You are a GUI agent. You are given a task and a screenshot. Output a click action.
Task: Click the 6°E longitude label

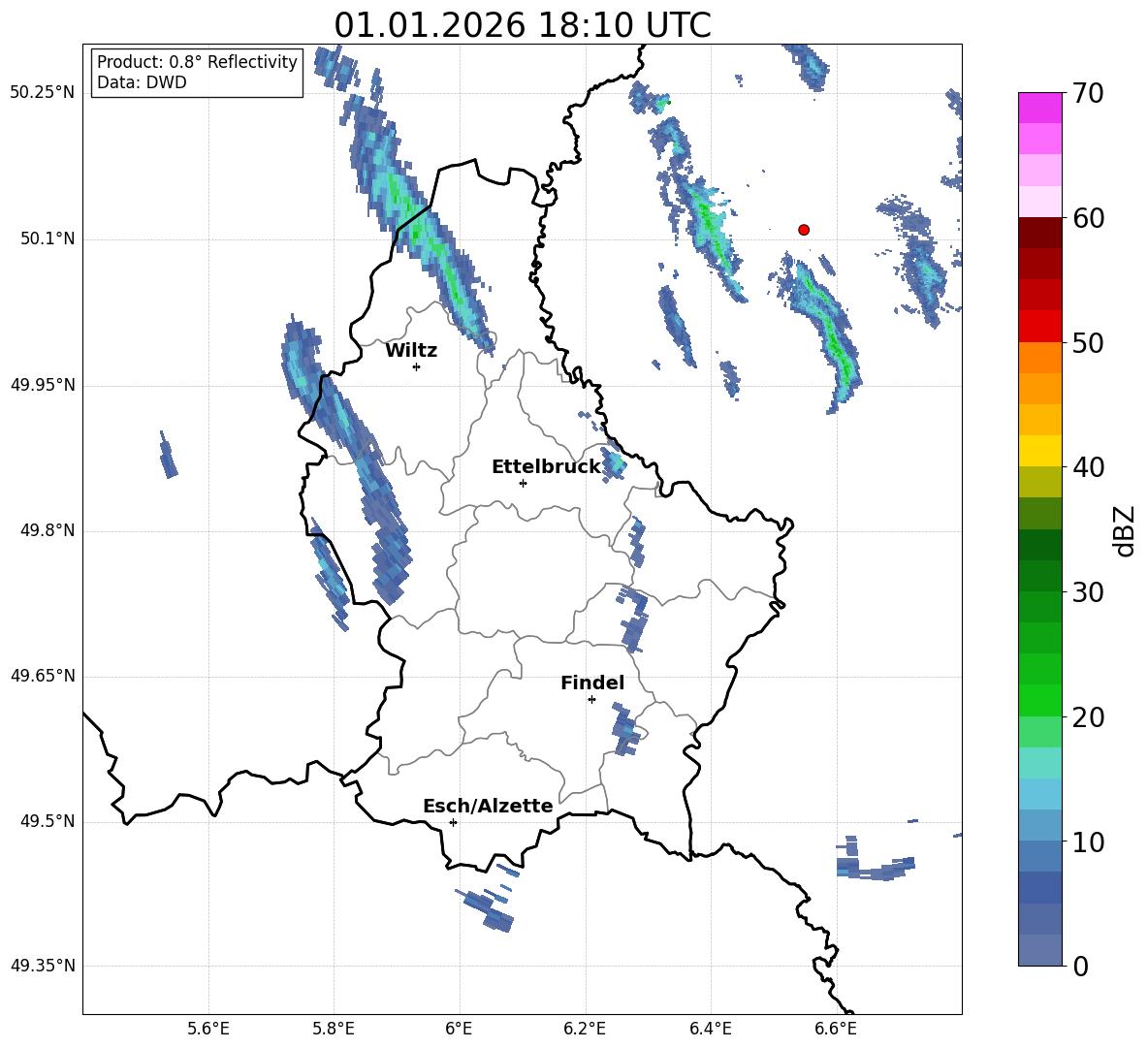[x=459, y=1029]
